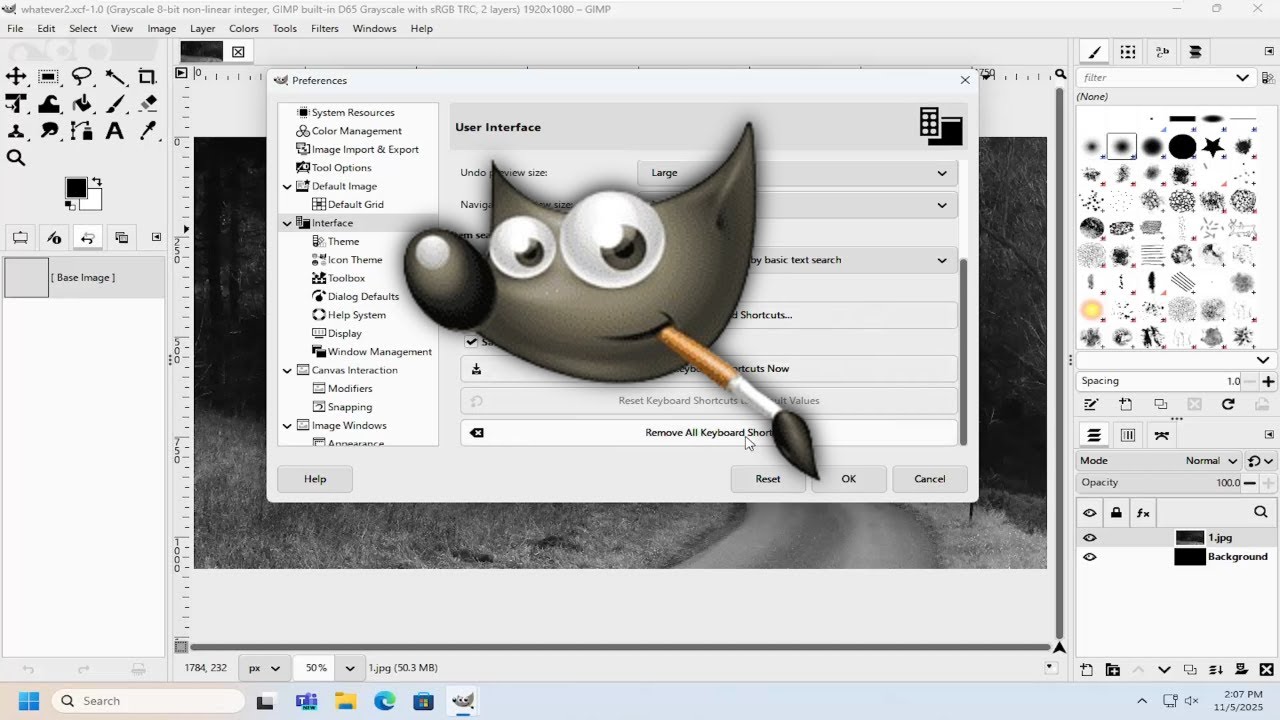Collapse the Canvas Interaction tree node
Screen dimensions: 1280x720
pyautogui.click(x=287, y=370)
